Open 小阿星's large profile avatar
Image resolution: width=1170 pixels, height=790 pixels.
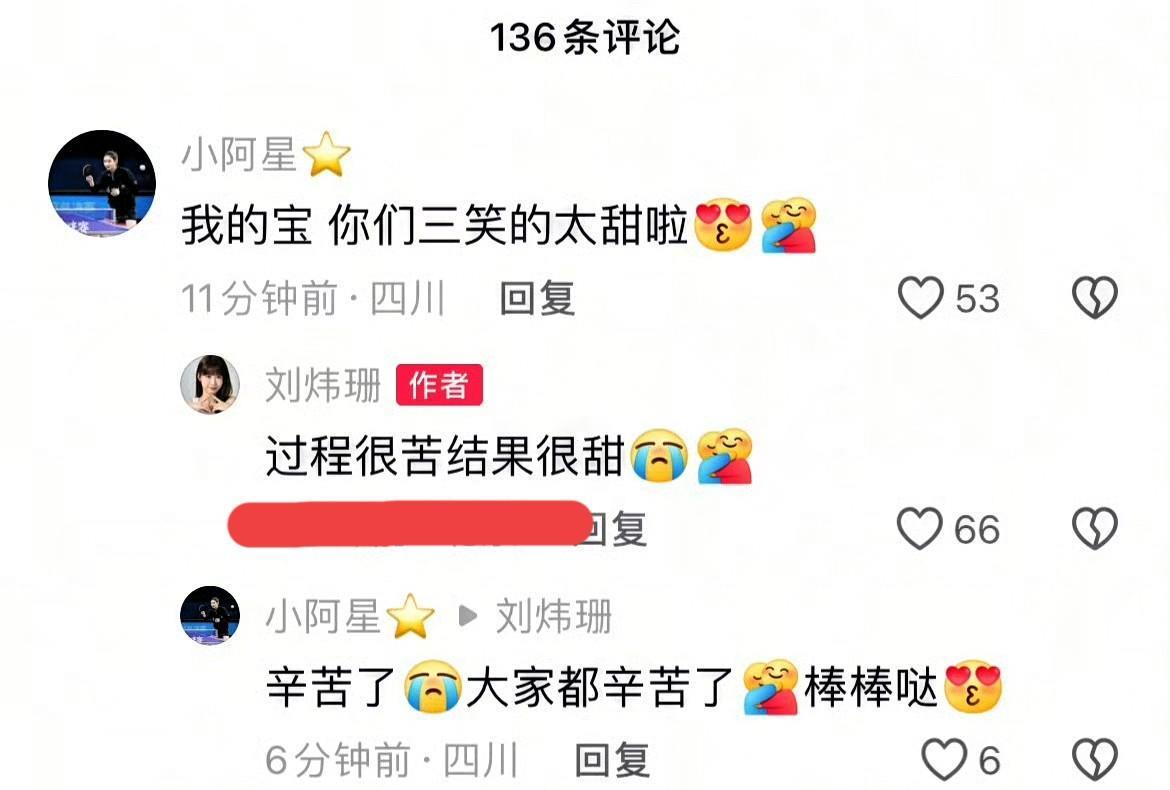tap(102, 184)
